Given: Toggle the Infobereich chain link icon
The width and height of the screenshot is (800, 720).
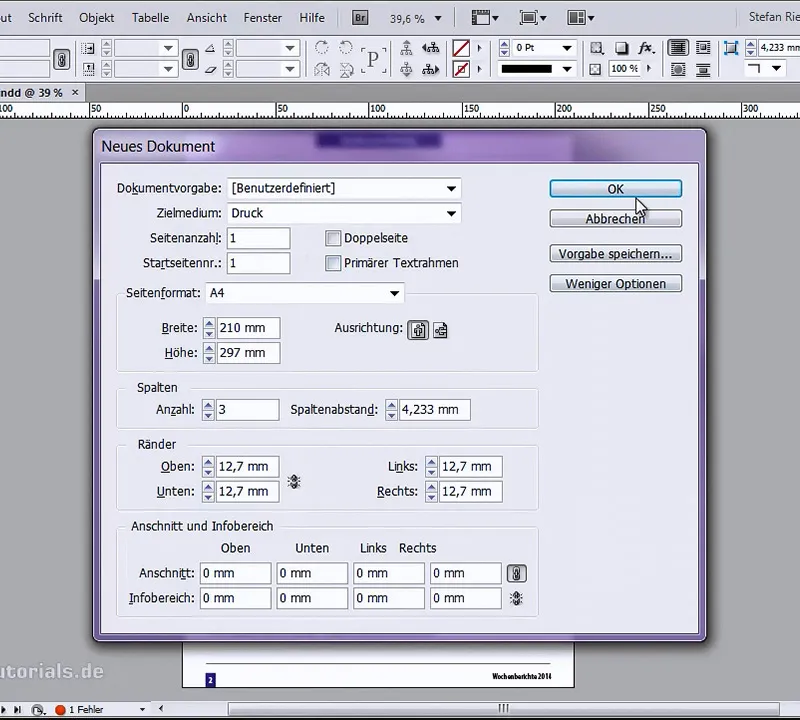Looking at the screenshot, I should pos(516,598).
